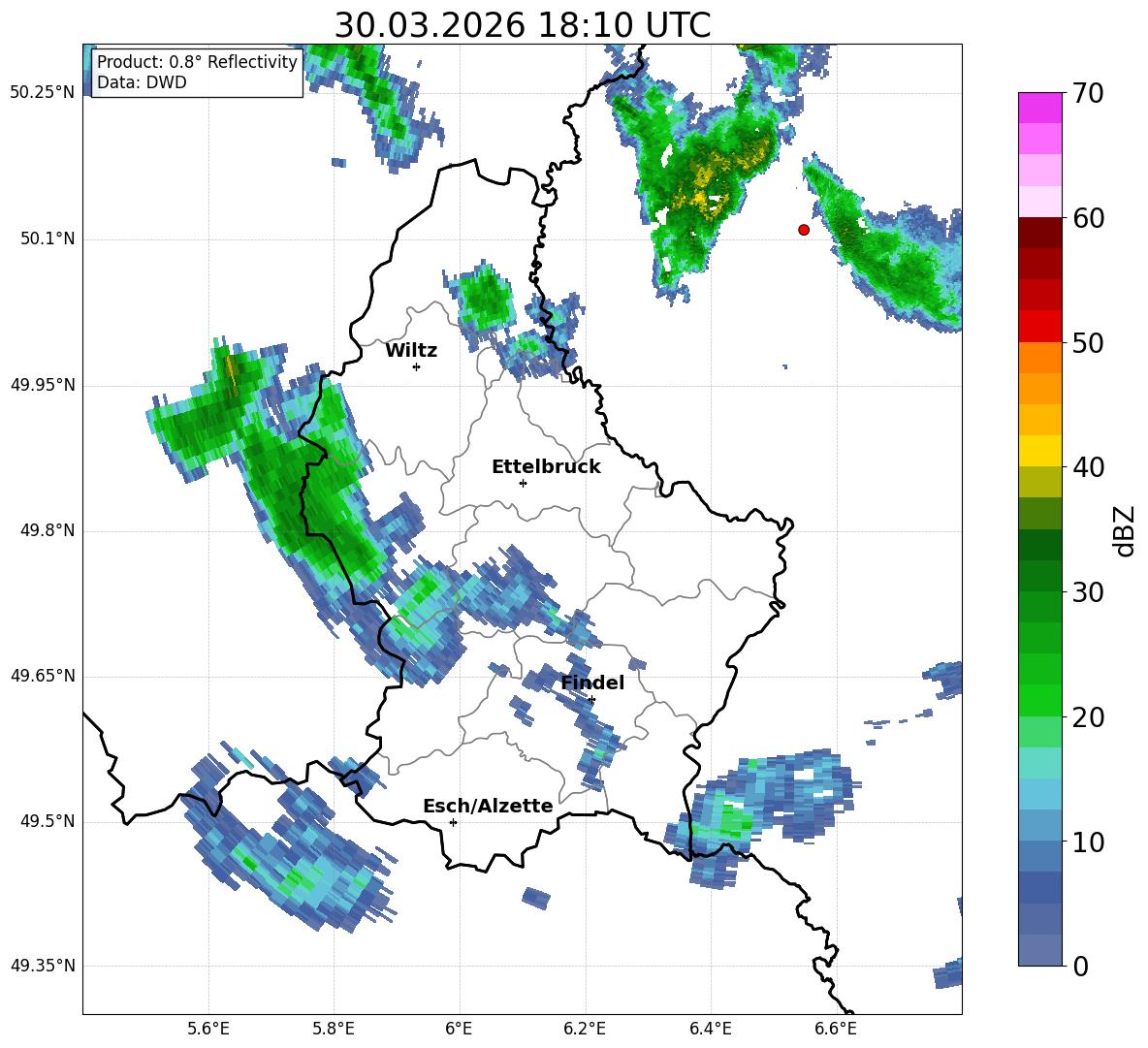1148x1048 pixels.
Task: Click the 60 value on the colorbar
Action: click(1088, 218)
